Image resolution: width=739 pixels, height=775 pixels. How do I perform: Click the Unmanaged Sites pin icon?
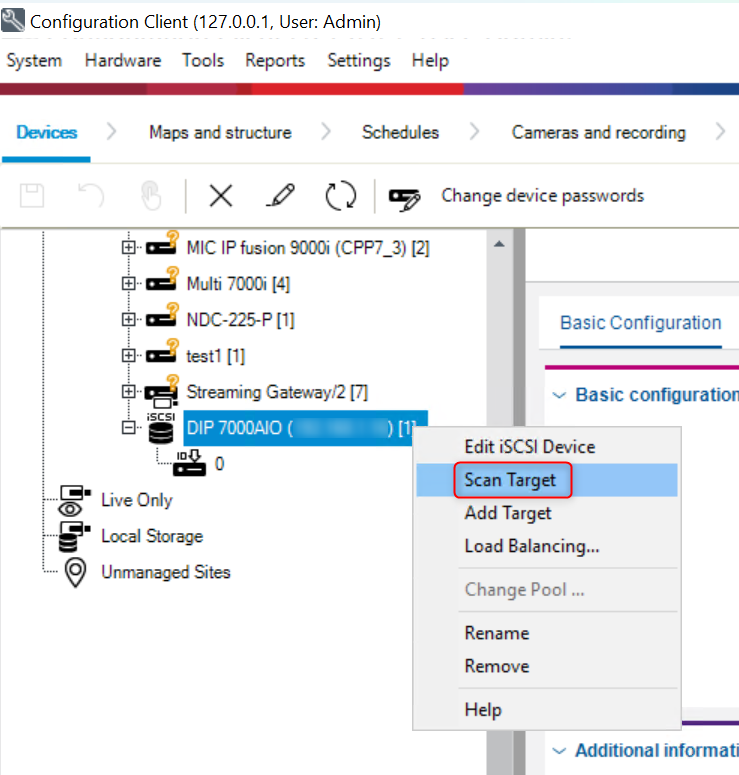[x=76, y=573]
